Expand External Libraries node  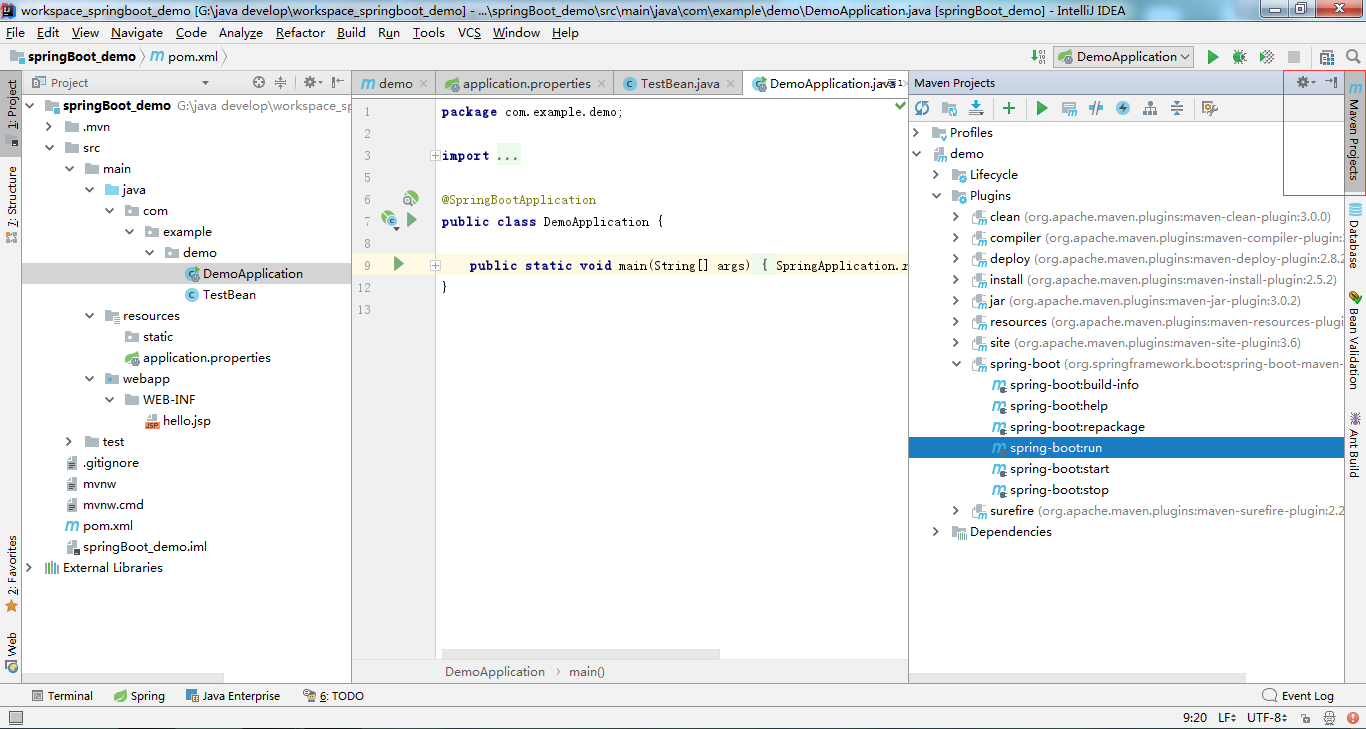(29, 568)
